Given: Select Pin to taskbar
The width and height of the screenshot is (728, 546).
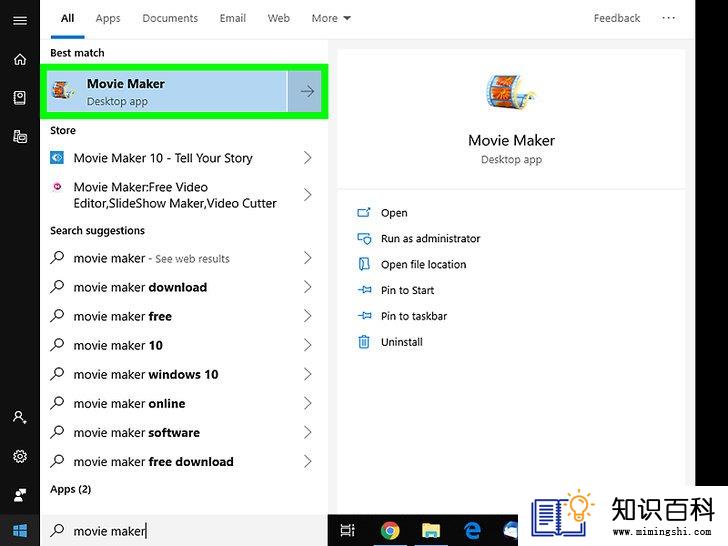Looking at the screenshot, I should [x=414, y=316].
